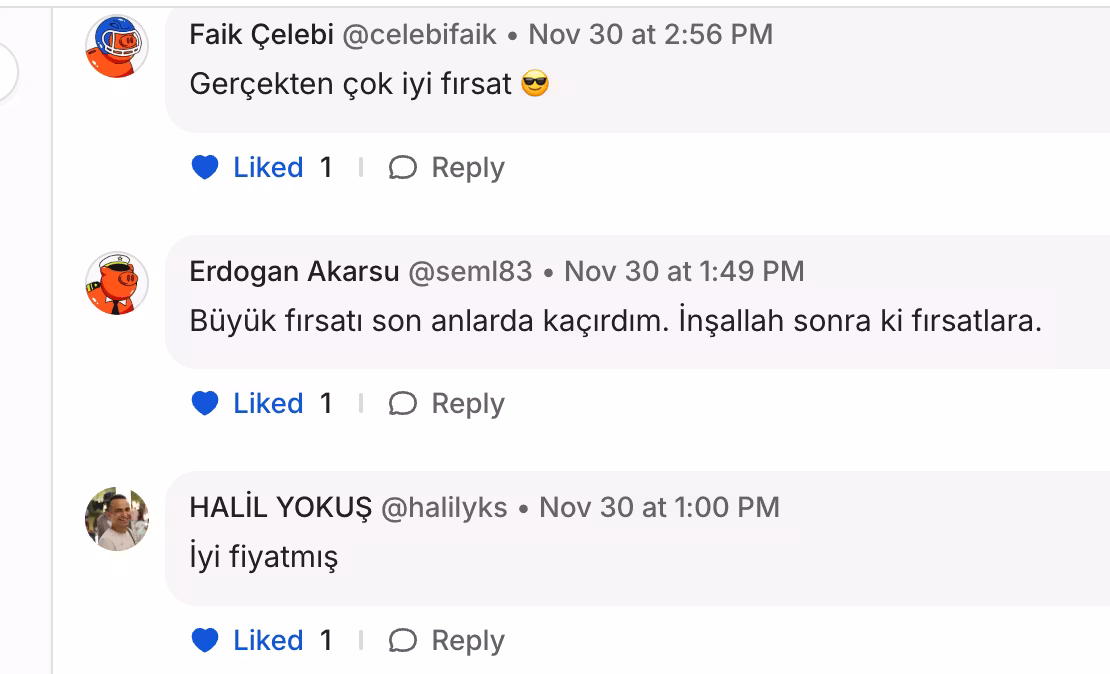Click the reply bubble icon under Faik Çelebi's comment

tap(402, 168)
